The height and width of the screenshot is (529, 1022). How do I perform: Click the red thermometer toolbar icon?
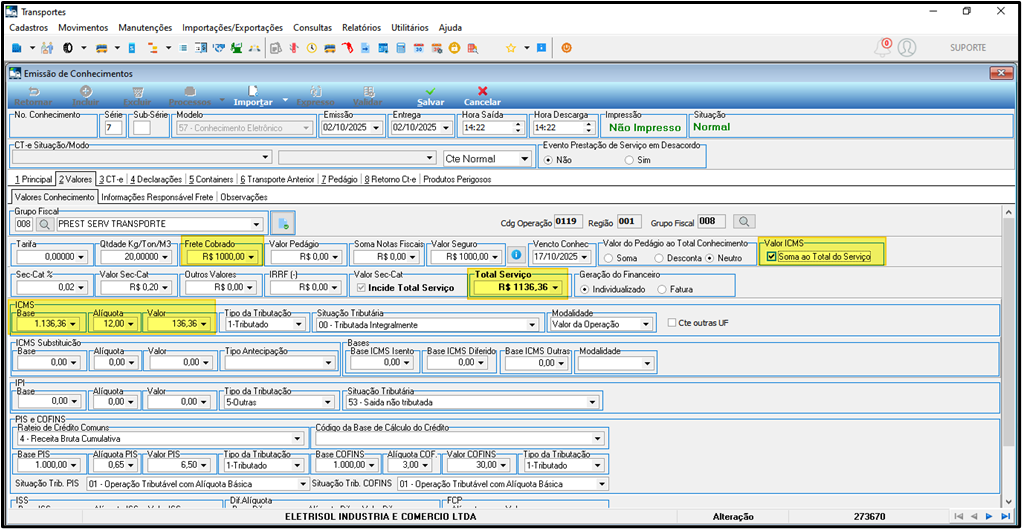295,48
